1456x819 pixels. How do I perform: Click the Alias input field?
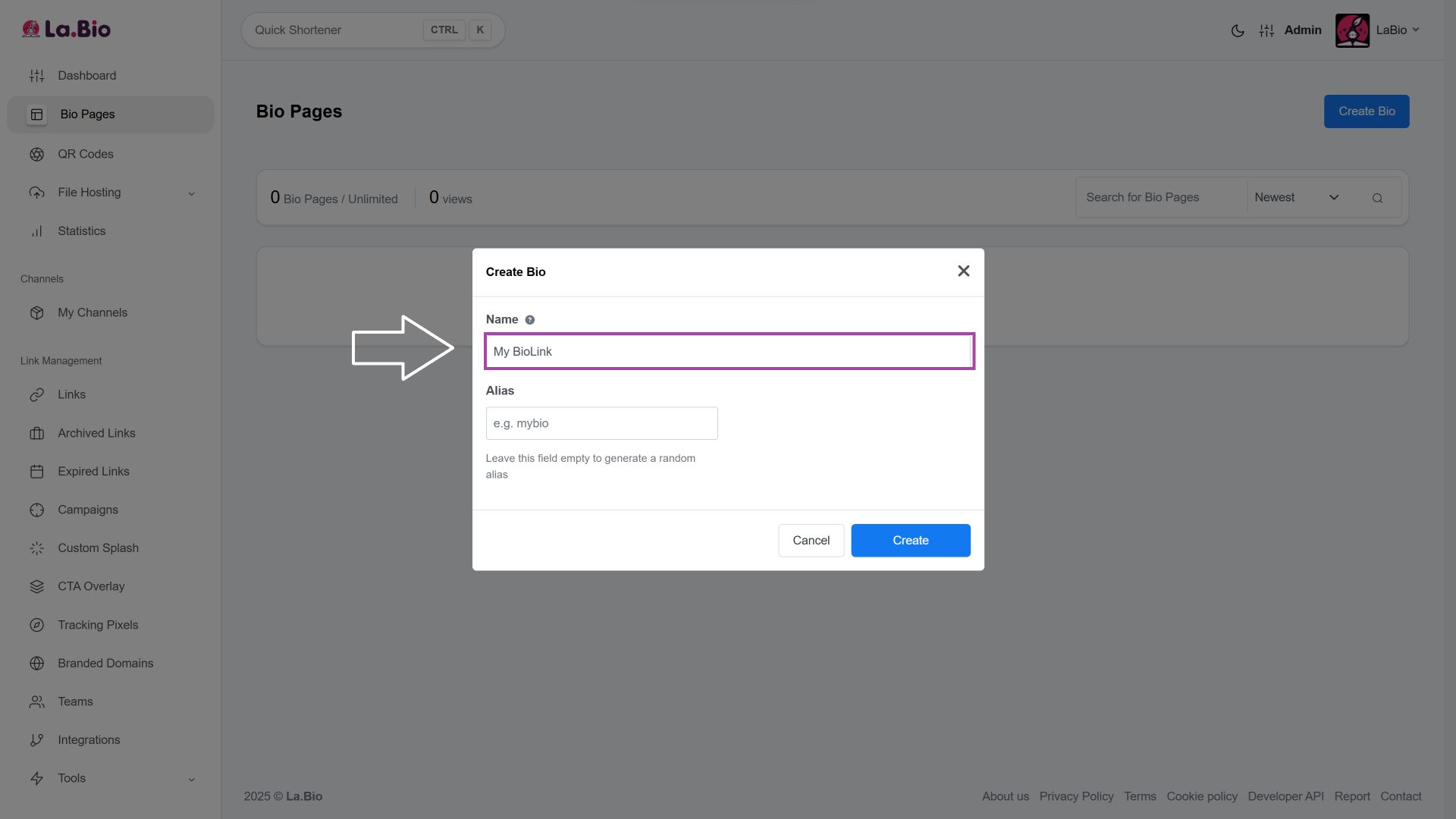point(601,423)
